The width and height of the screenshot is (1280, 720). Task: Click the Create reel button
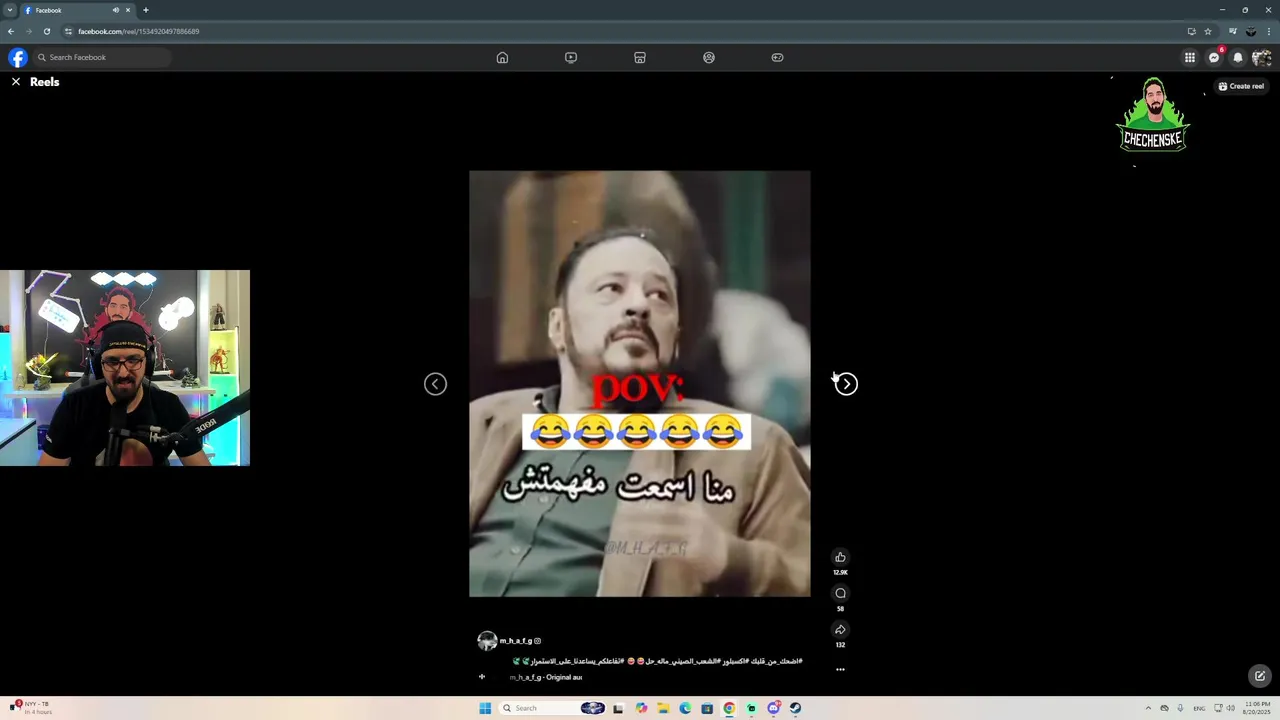coord(1241,86)
